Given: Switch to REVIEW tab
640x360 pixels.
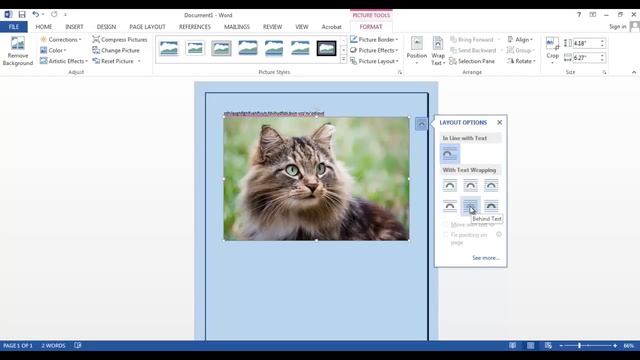Looking at the screenshot, I should coord(272,27).
